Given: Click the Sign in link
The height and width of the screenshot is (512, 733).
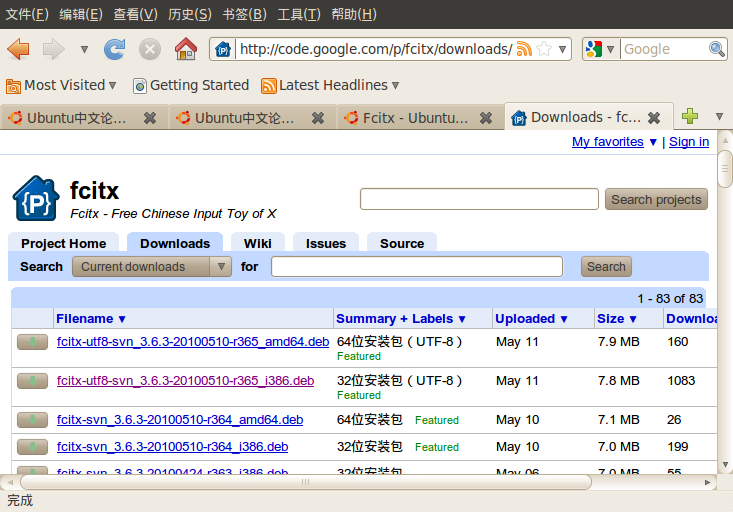Looking at the screenshot, I should click(689, 142).
